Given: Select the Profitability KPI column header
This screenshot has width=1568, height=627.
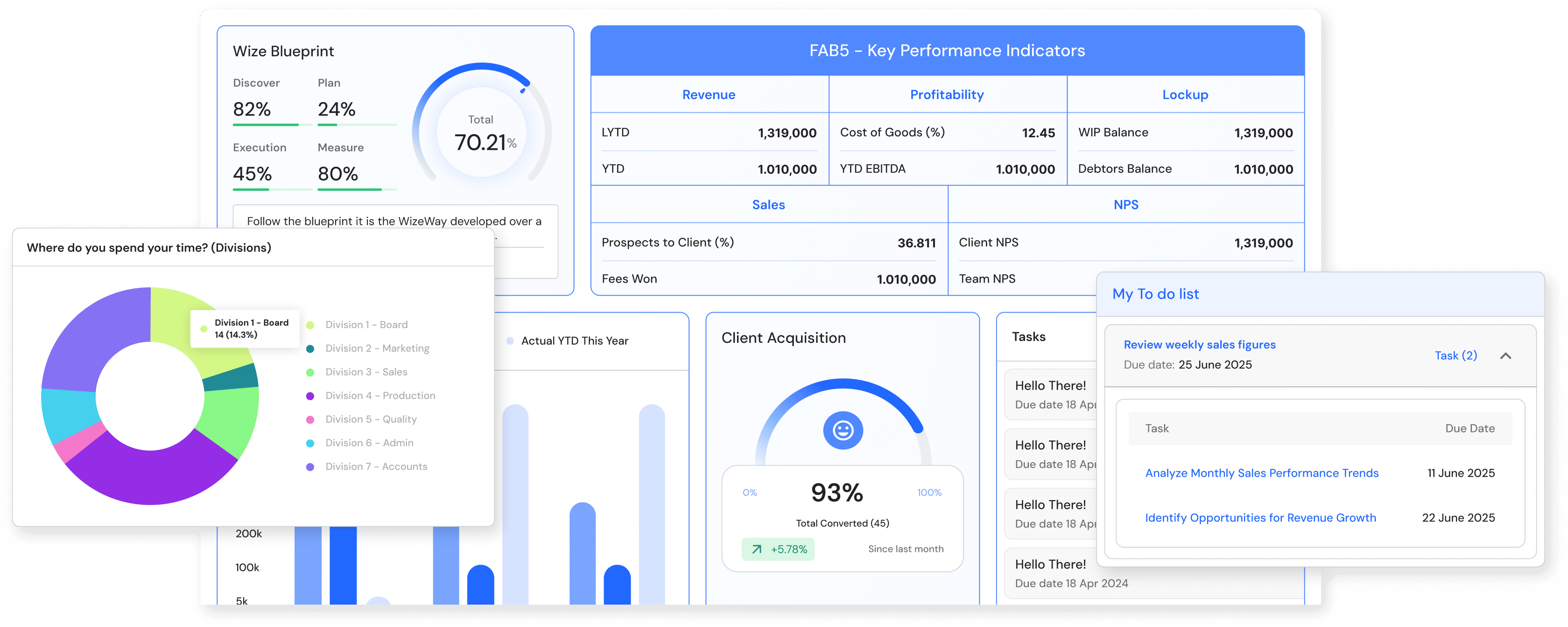Looking at the screenshot, I should coord(947,95).
